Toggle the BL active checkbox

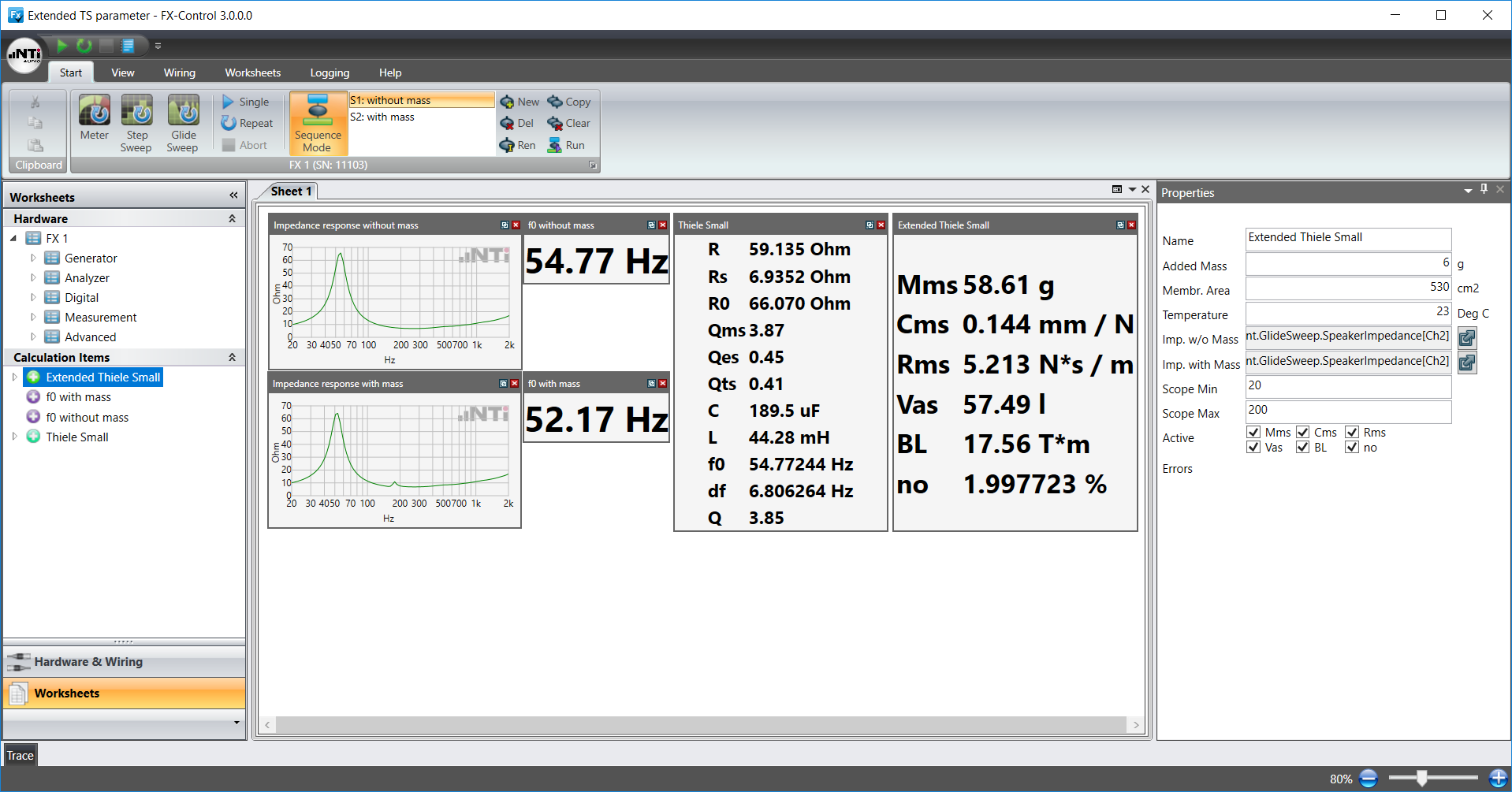pyautogui.click(x=1302, y=448)
